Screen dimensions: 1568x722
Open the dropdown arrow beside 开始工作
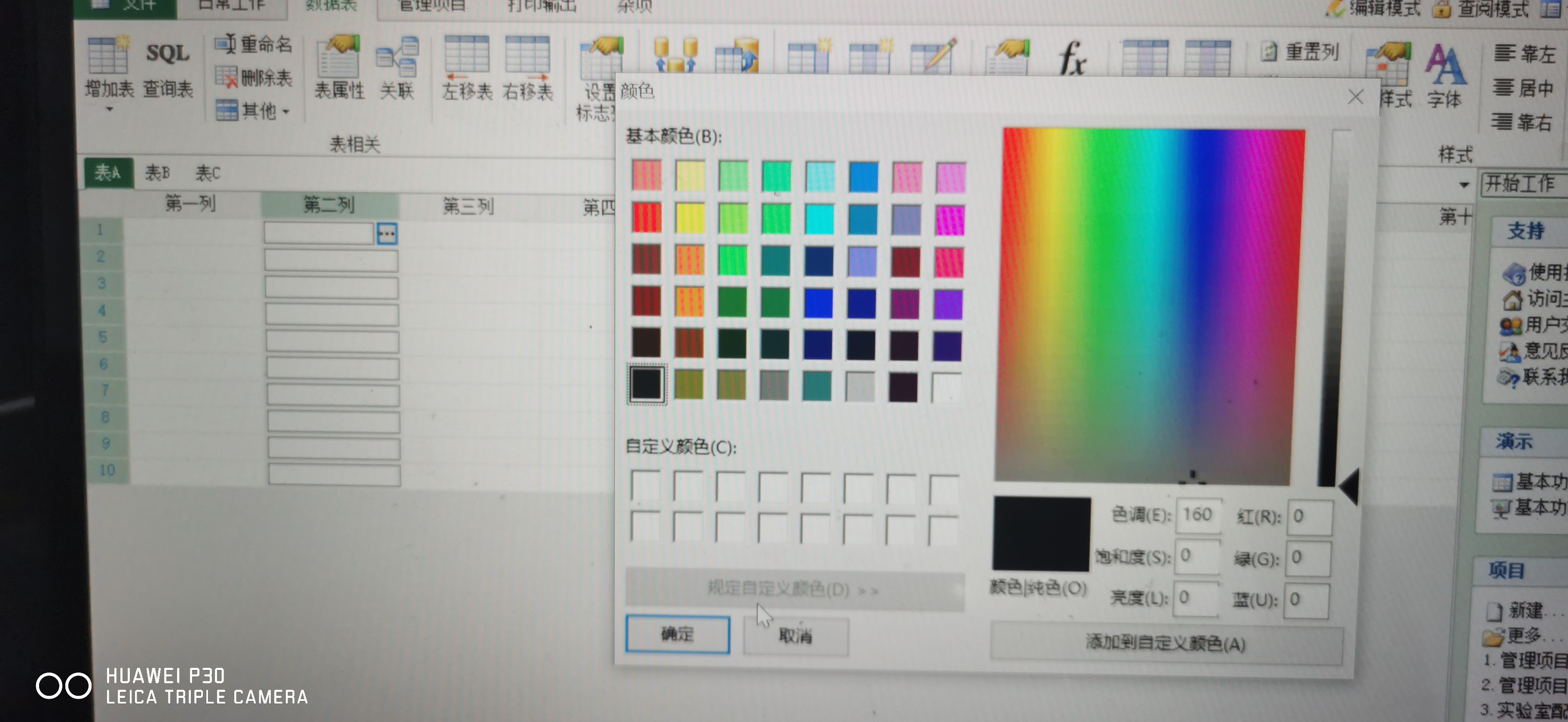click(1464, 184)
